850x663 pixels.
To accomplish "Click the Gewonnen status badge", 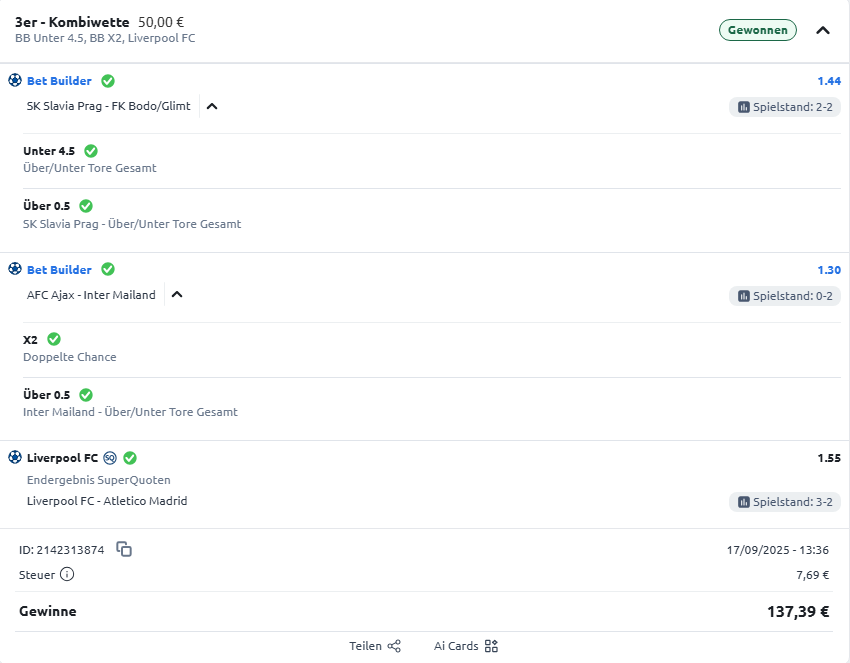I will (757, 30).
